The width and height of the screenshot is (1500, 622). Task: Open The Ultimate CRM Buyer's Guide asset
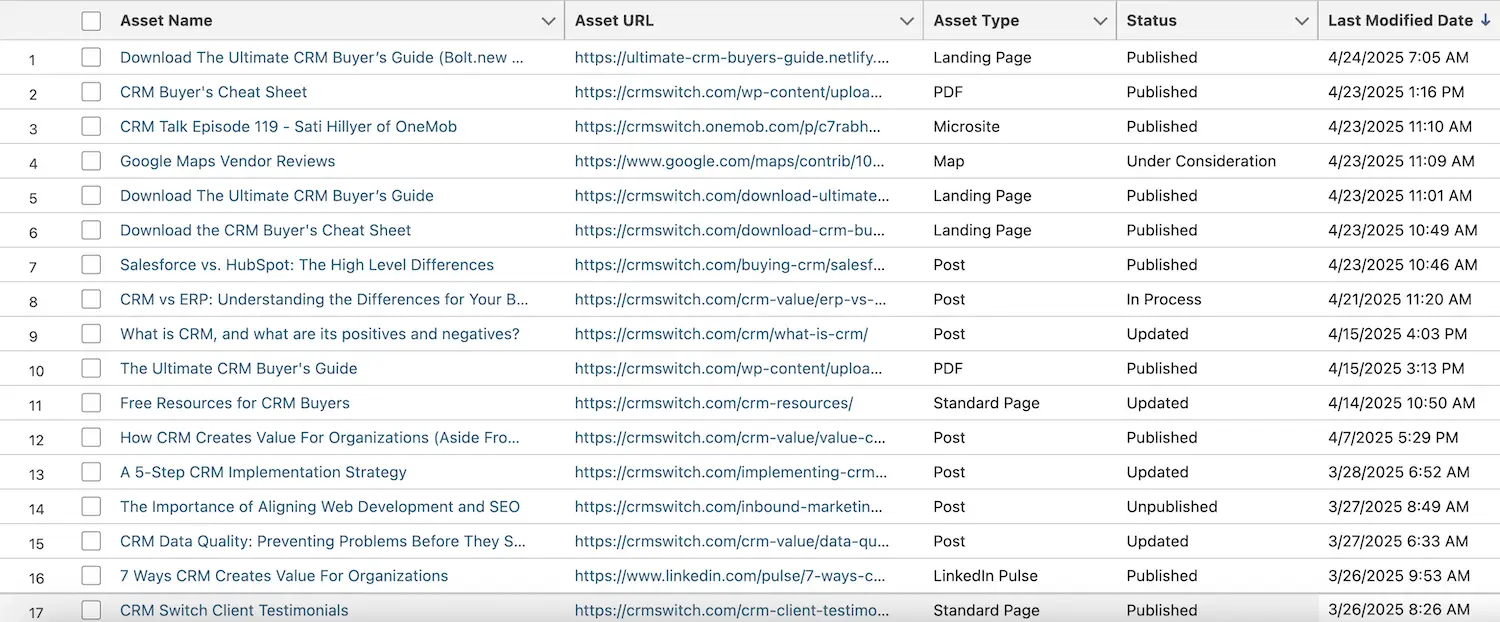(239, 368)
